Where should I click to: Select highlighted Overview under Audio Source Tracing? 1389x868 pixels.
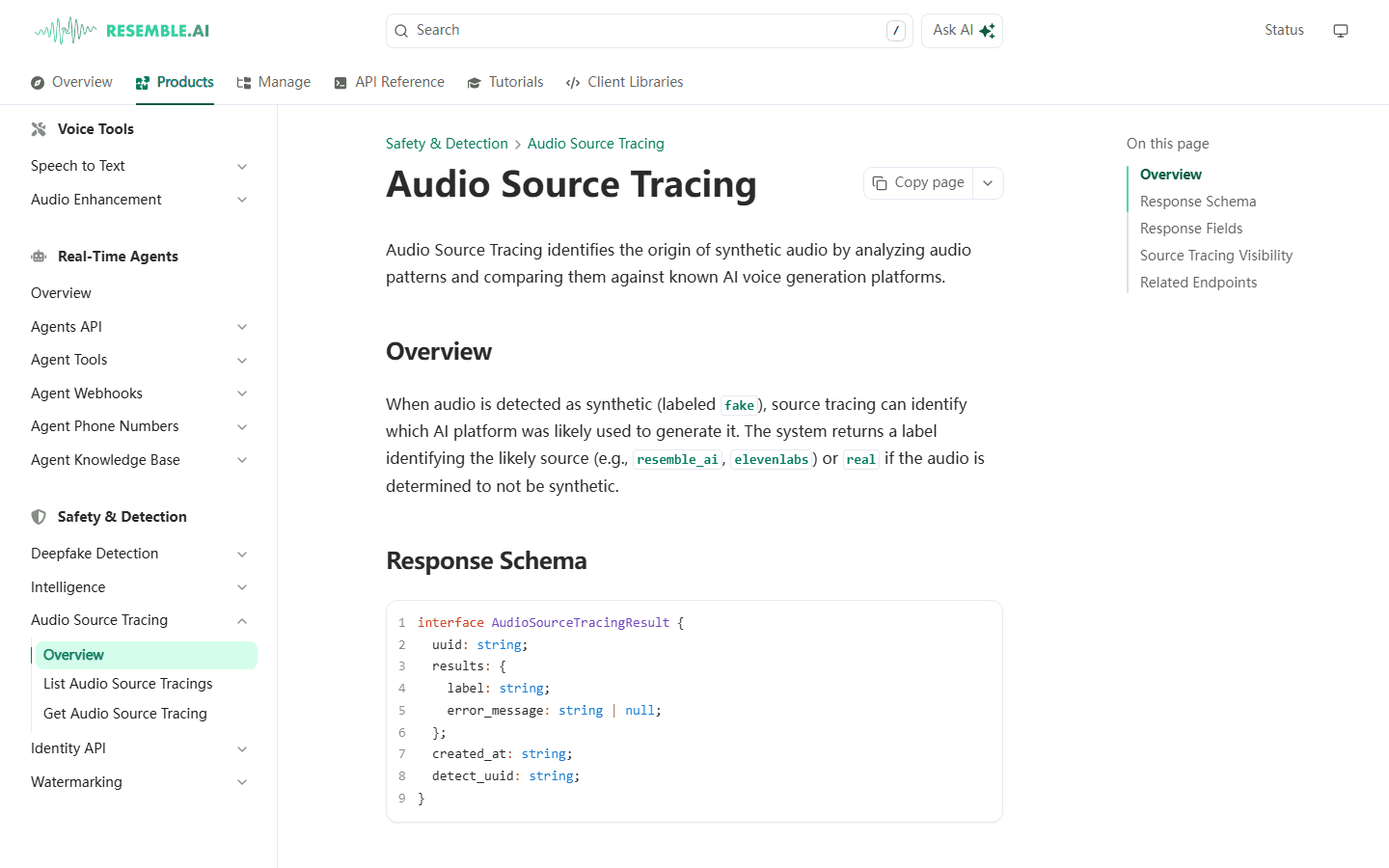click(147, 655)
